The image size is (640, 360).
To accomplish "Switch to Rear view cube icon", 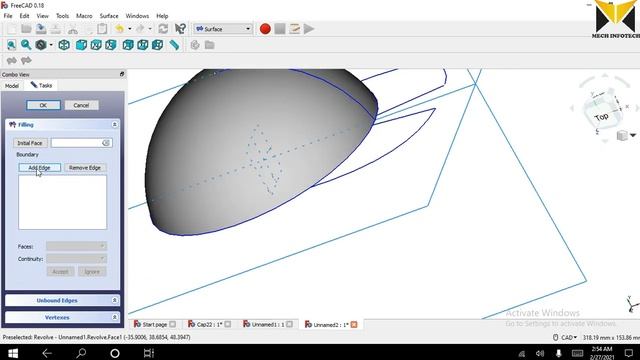I will (x=128, y=45).
